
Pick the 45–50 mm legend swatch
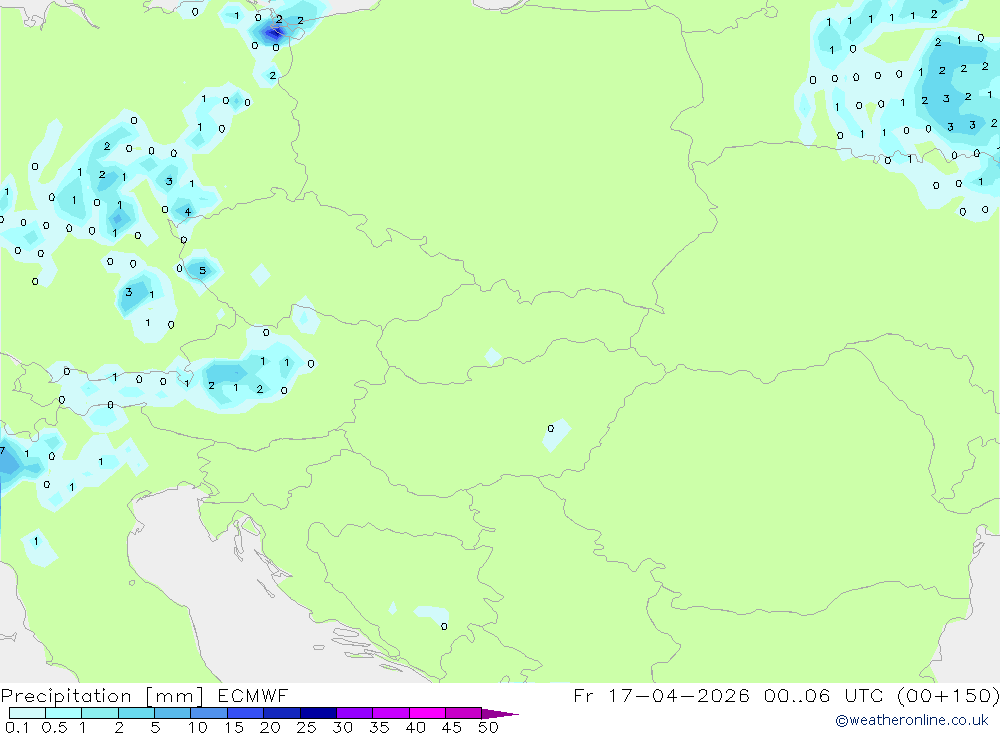pos(463,713)
